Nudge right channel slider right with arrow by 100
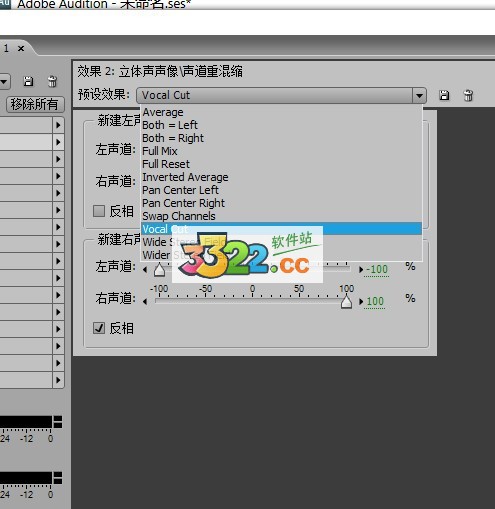The image size is (495, 509). point(361,302)
